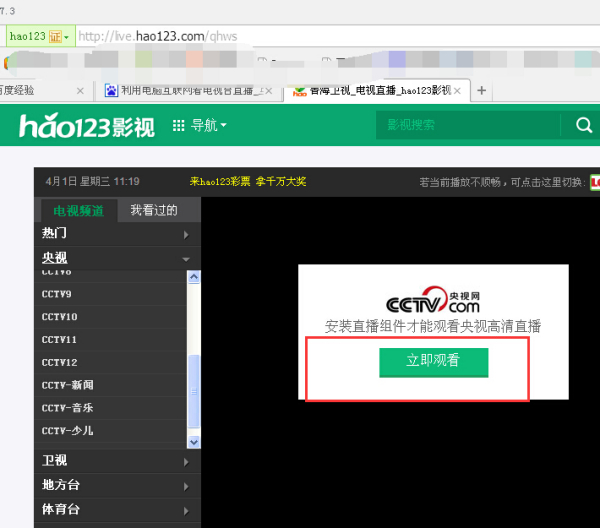Collapse the 央视 channel category
This screenshot has width=600, height=528.
click(x=117, y=258)
